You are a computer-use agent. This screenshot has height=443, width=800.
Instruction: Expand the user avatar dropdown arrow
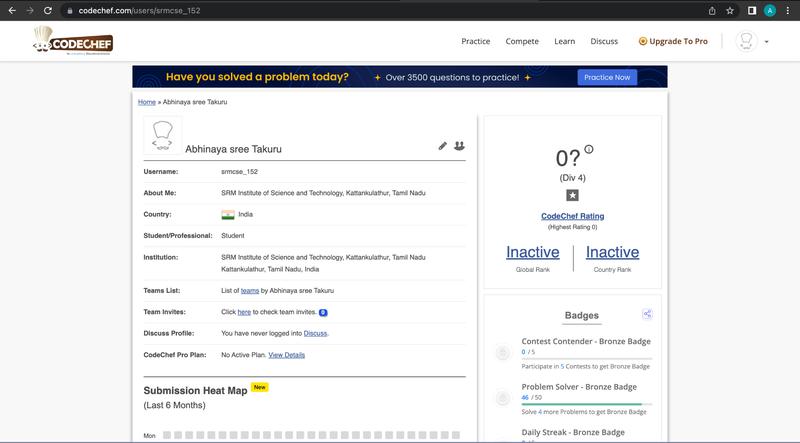(766, 42)
